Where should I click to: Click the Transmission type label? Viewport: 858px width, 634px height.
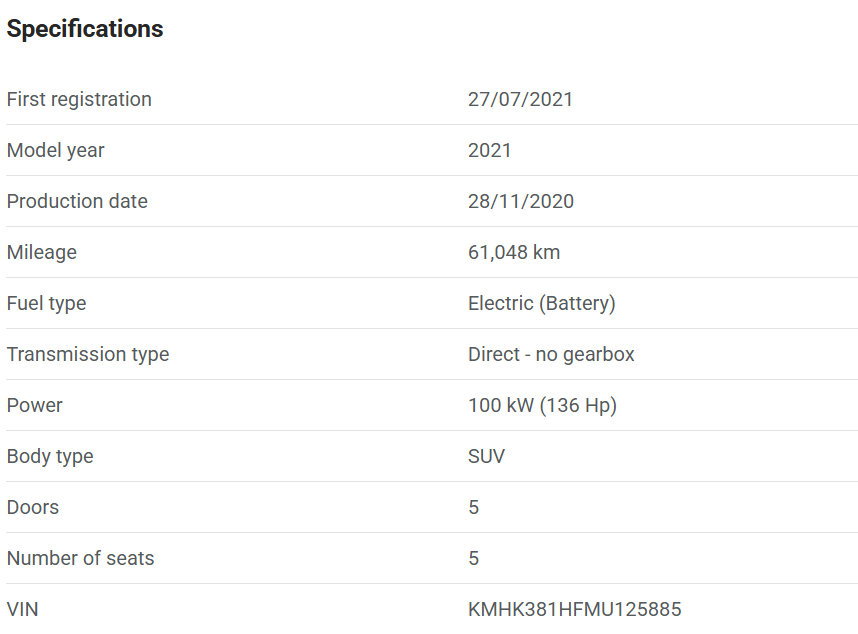coord(88,354)
